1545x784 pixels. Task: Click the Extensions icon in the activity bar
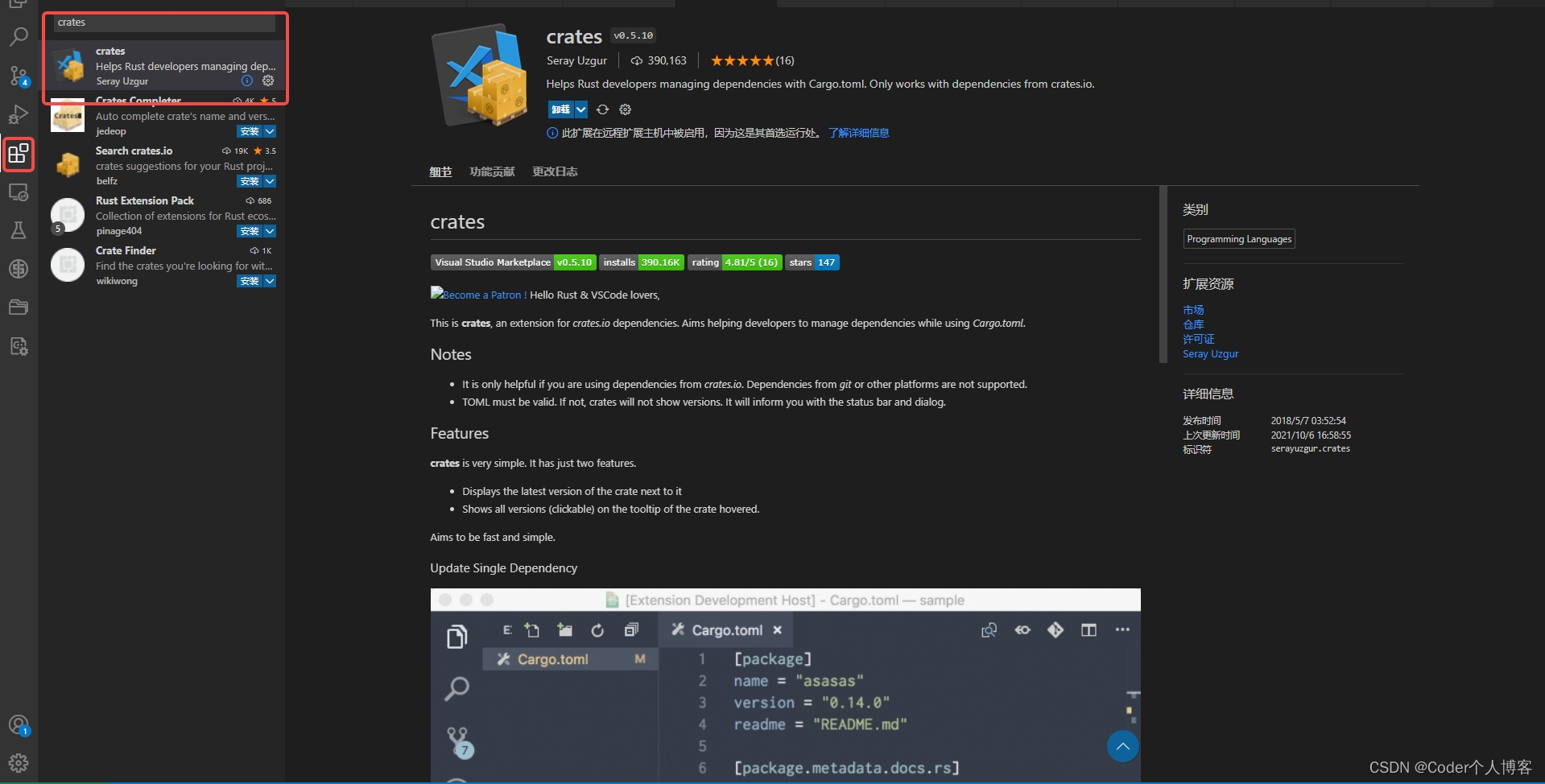tap(19, 155)
